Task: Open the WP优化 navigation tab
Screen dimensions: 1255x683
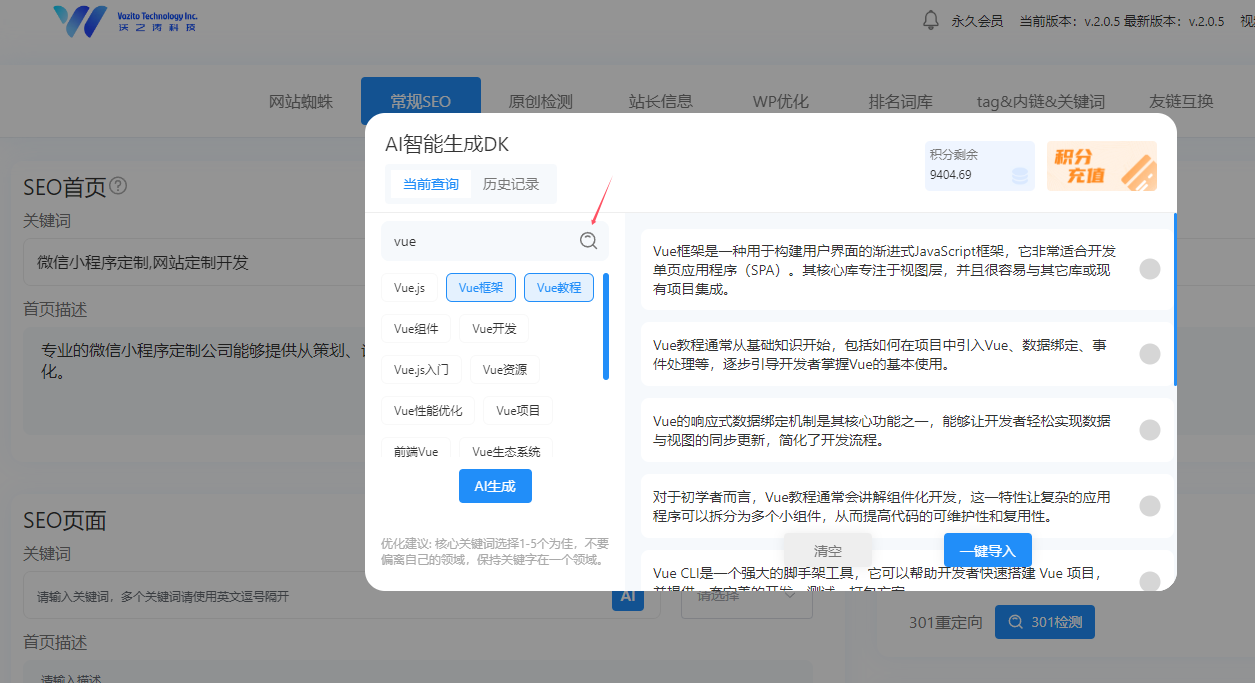Action: pyautogui.click(x=781, y=101)
